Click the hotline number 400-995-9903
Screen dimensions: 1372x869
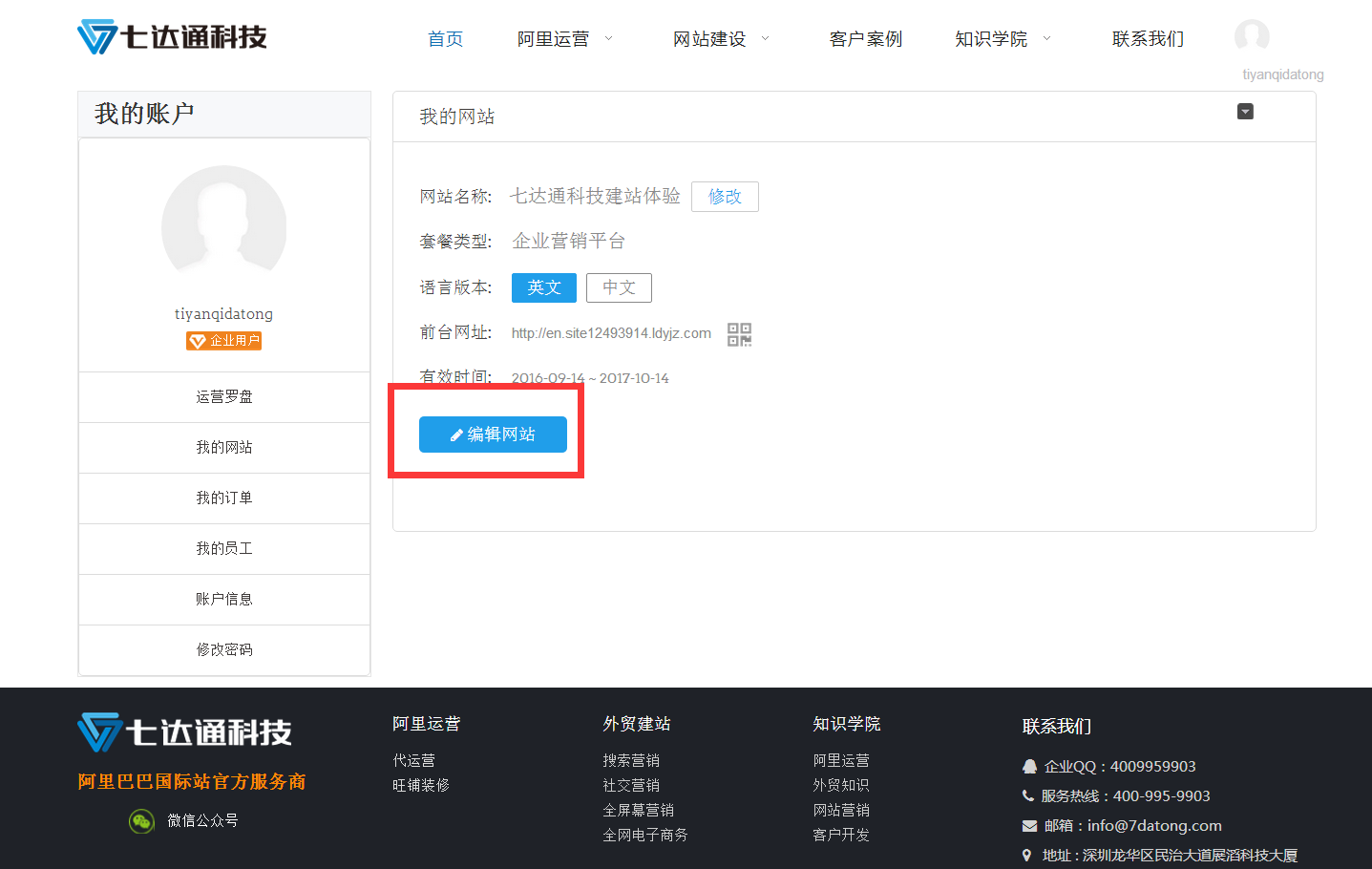pyautogui.click(x=1162, y=796)
